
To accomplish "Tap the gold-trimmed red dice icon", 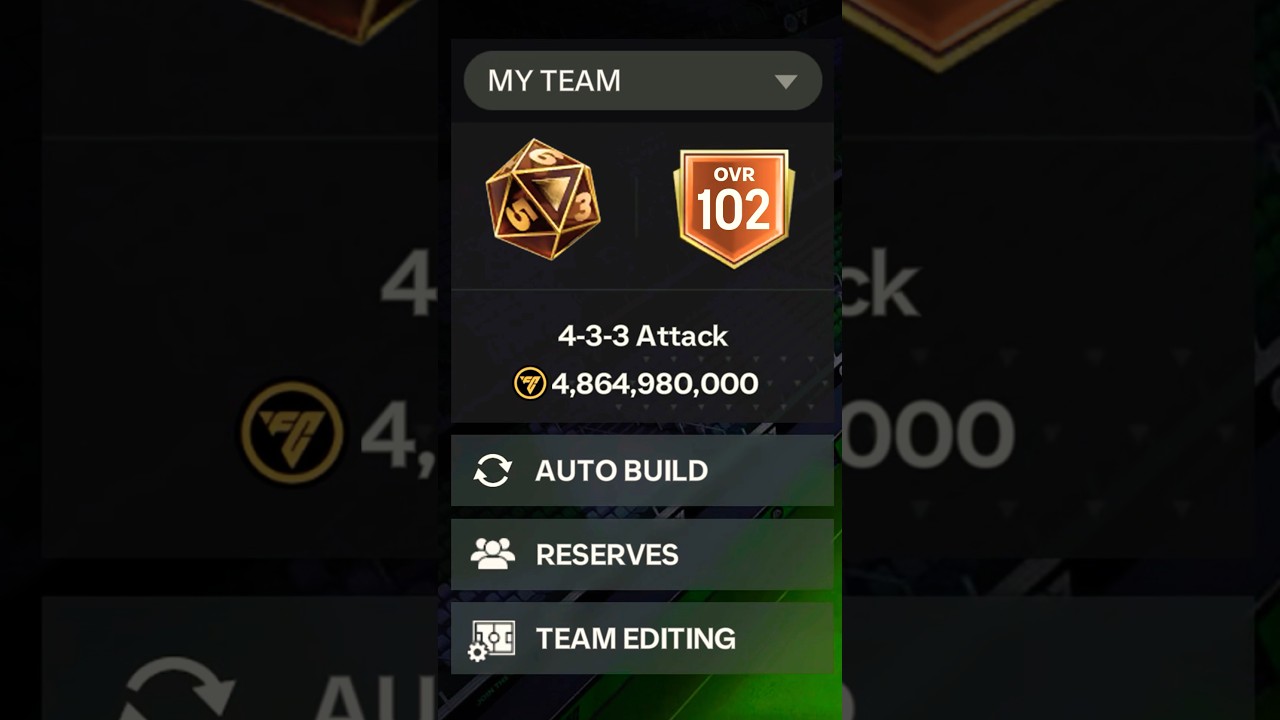I will coord(544,200).
